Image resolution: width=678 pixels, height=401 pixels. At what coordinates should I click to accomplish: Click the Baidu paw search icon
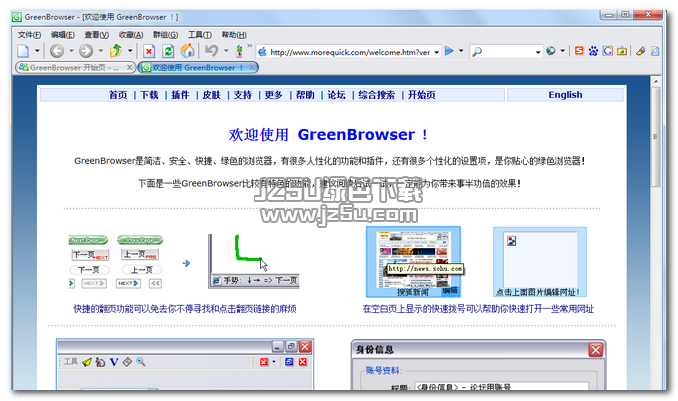(x=593, y=51)
